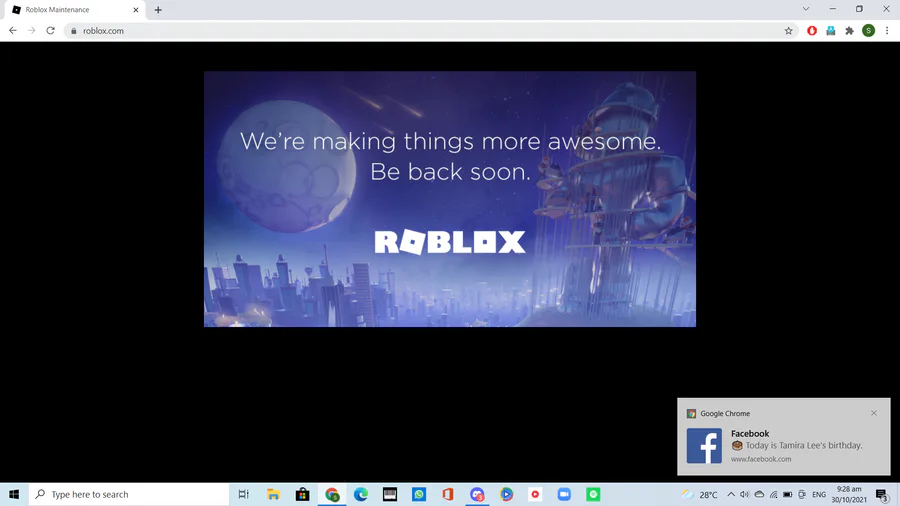
Task: Open the OneDrive cloud tray icon
Action: click(x=759, y=494)
